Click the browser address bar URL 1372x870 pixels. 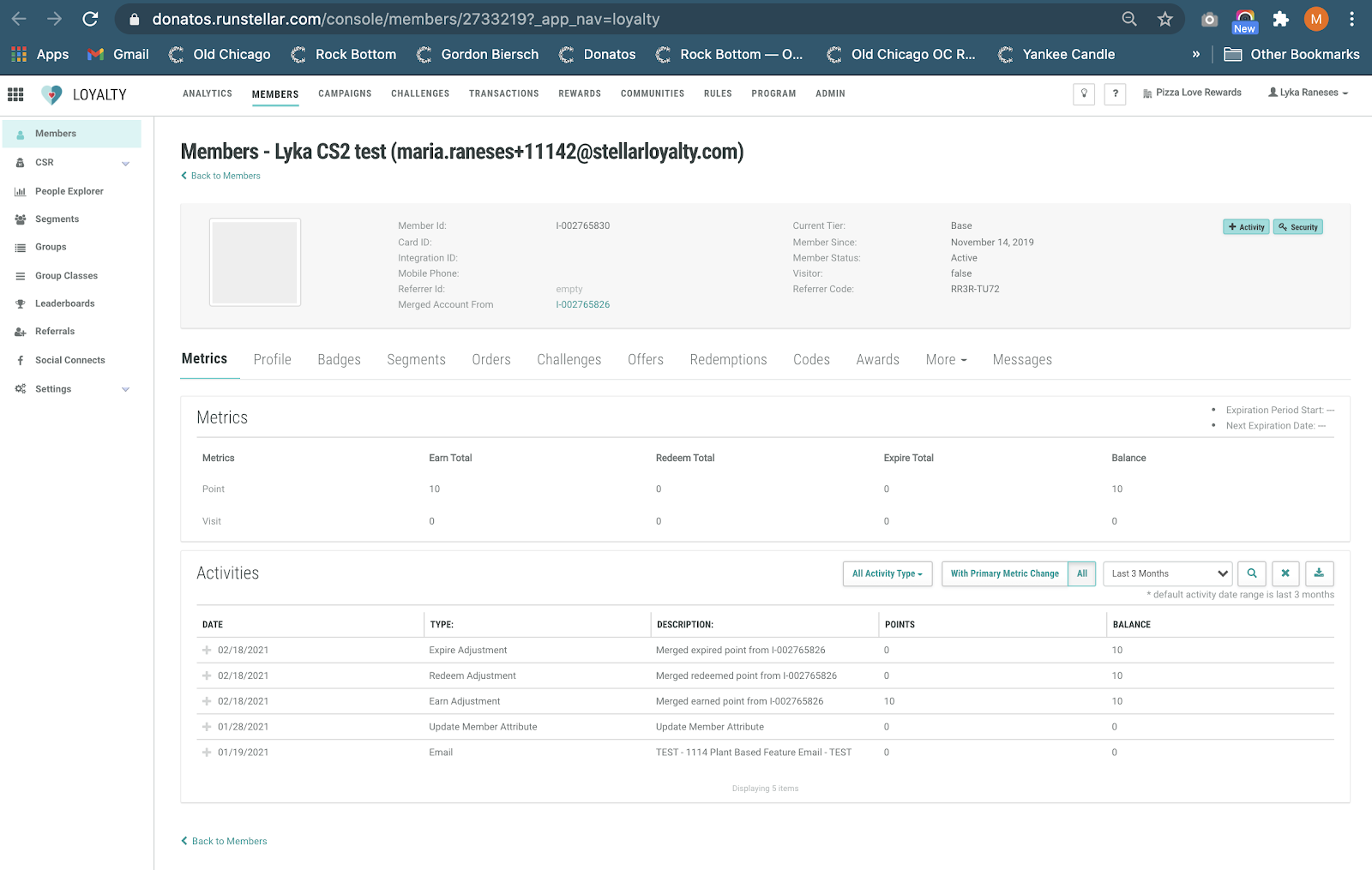tap(406, 19)
